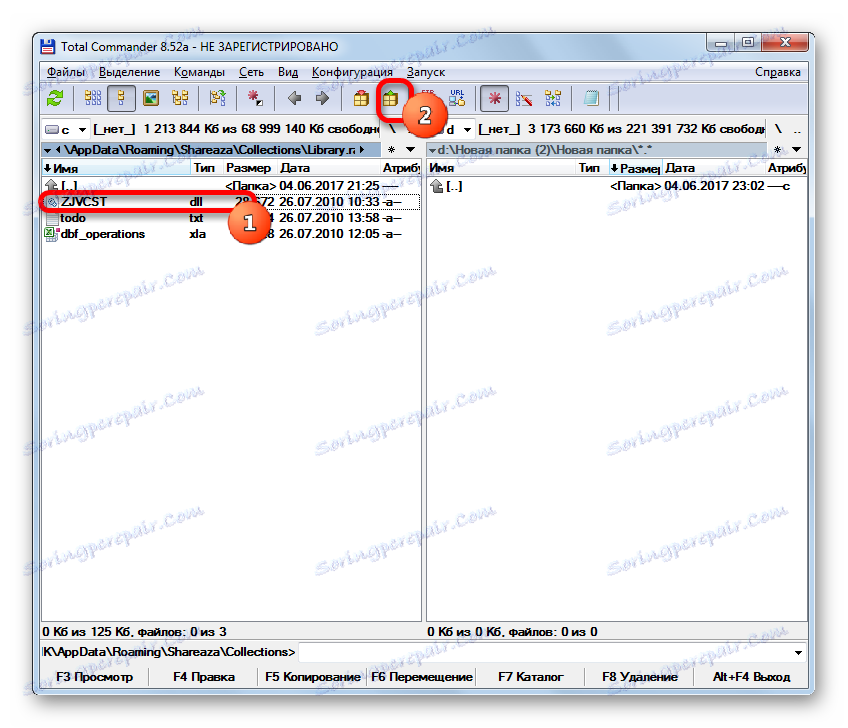Toggle the pressed red asterisk toolbar button
This screenshot has width=848, height=728.
coord(494,98)
